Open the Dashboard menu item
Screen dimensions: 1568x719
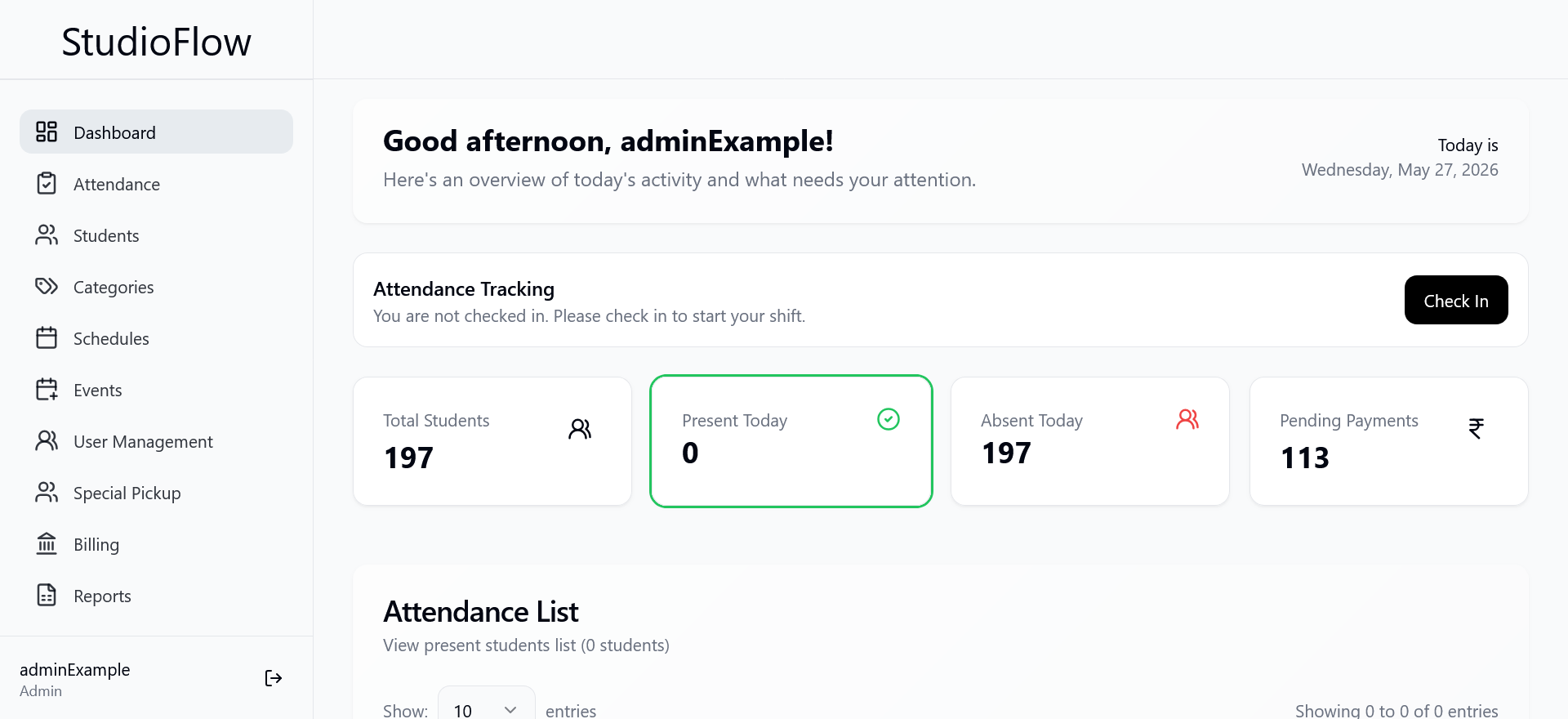(156, 132)
